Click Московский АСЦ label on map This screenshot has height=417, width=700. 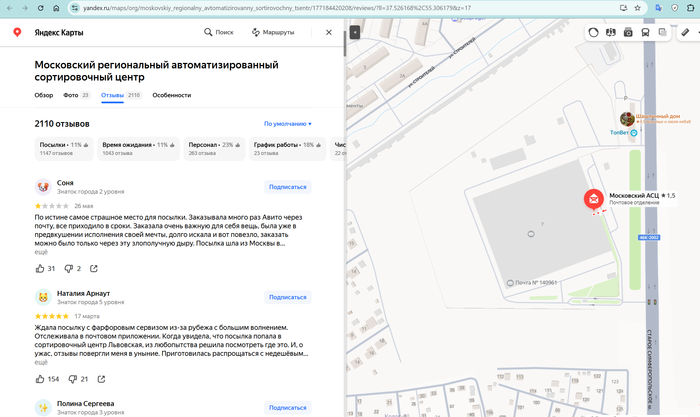point(642,199)
